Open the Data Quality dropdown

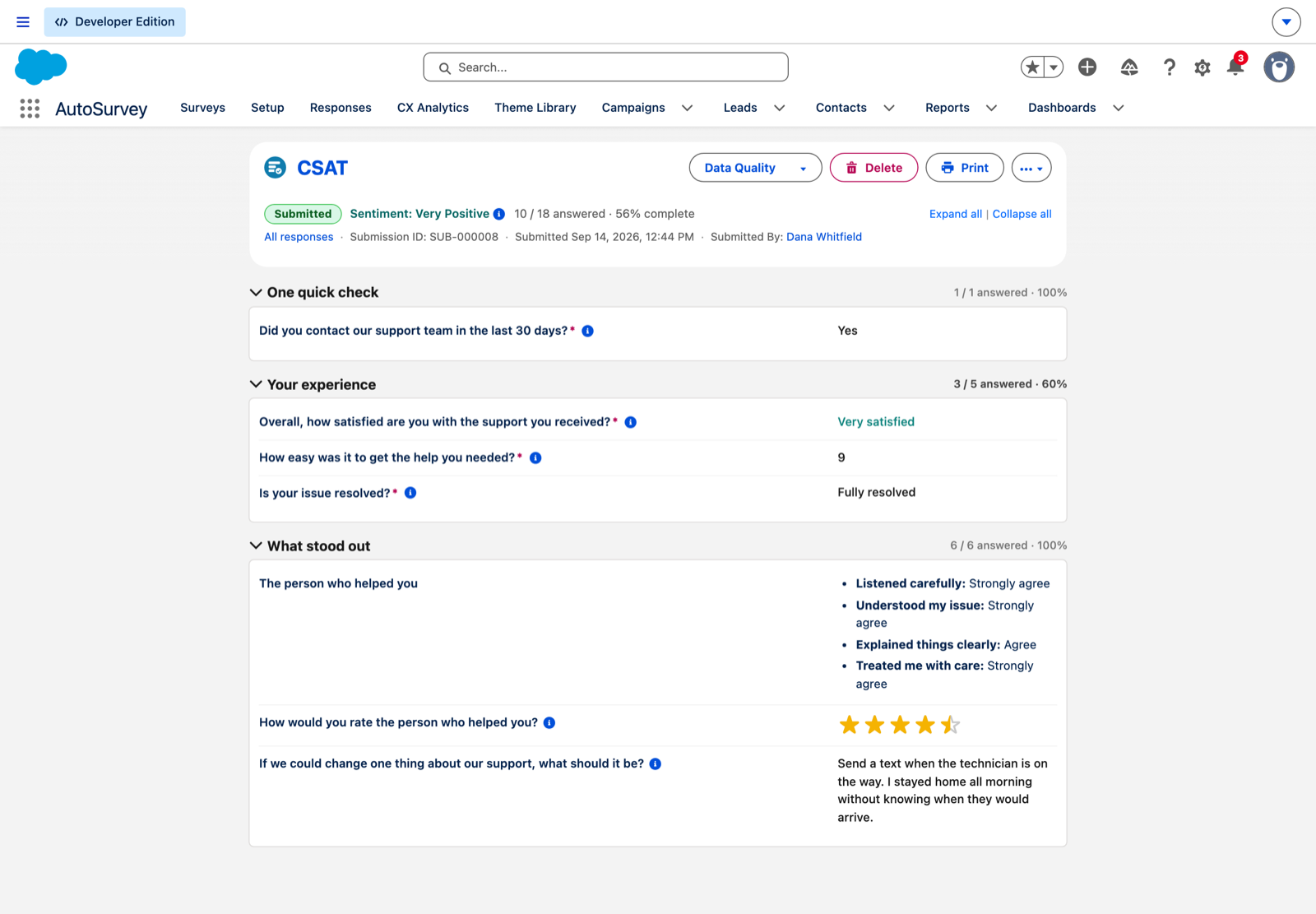coord(755,168)
